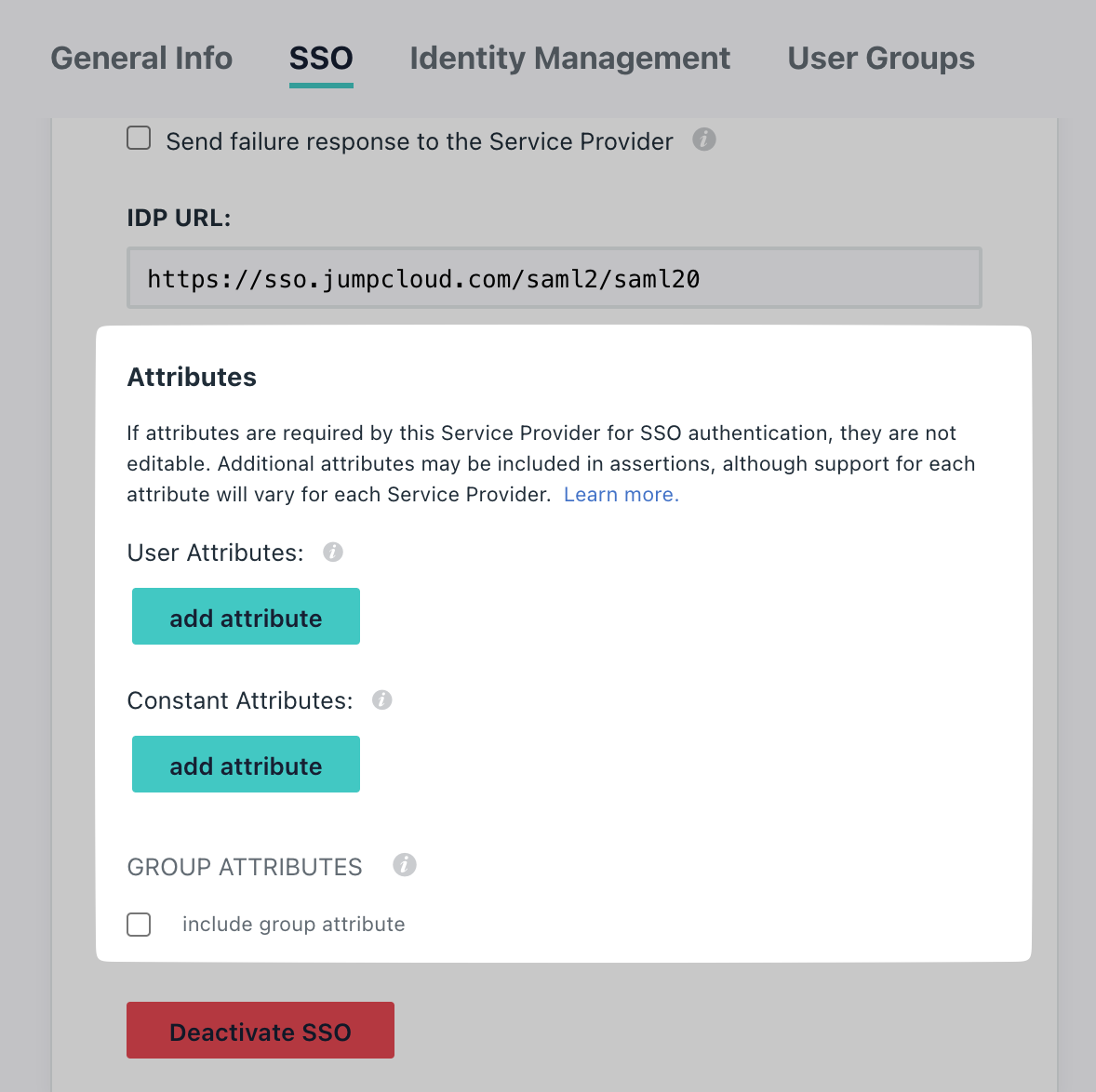The image size is (1096, 1092).
Task: Click add attribute under User Attributes
Action: [246, 616]
